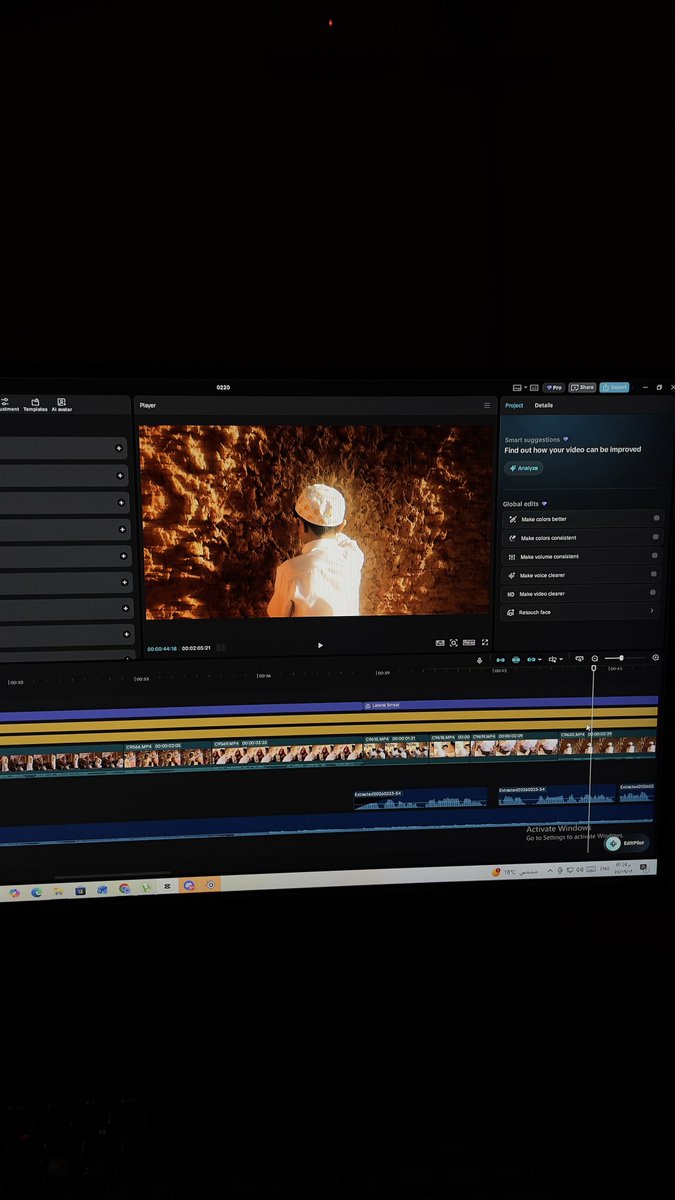Click the timeline playhead handle

tap(593, 668)
